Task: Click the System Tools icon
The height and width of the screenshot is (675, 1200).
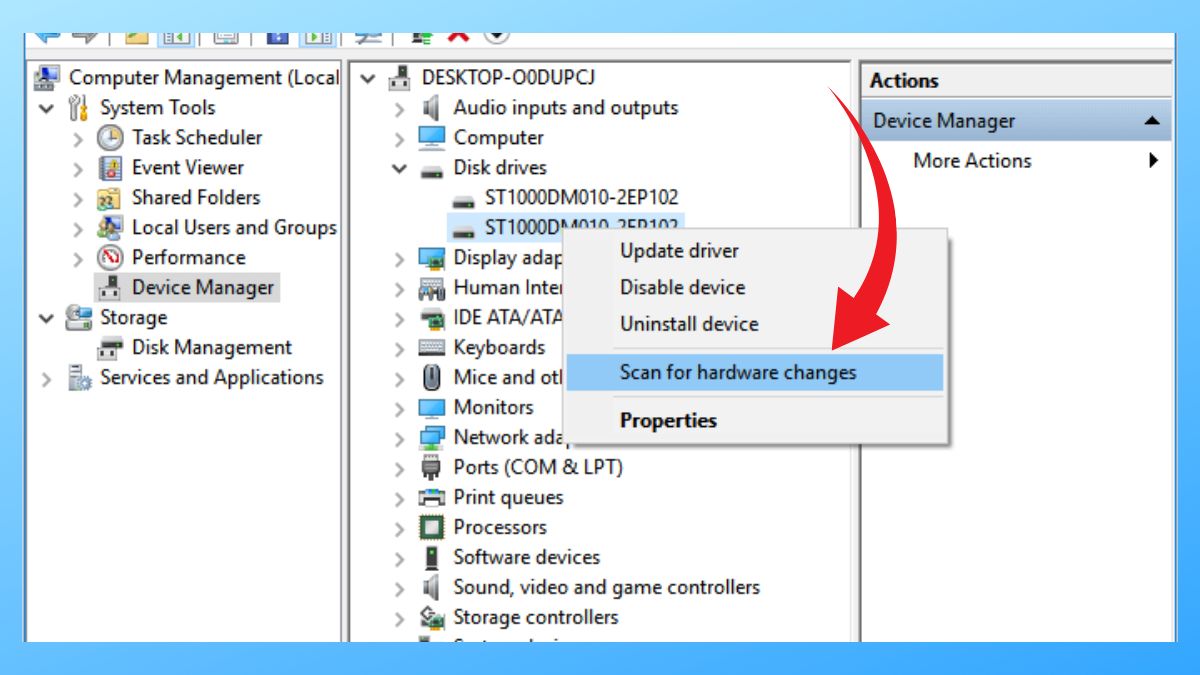Action: pos(79,108)
